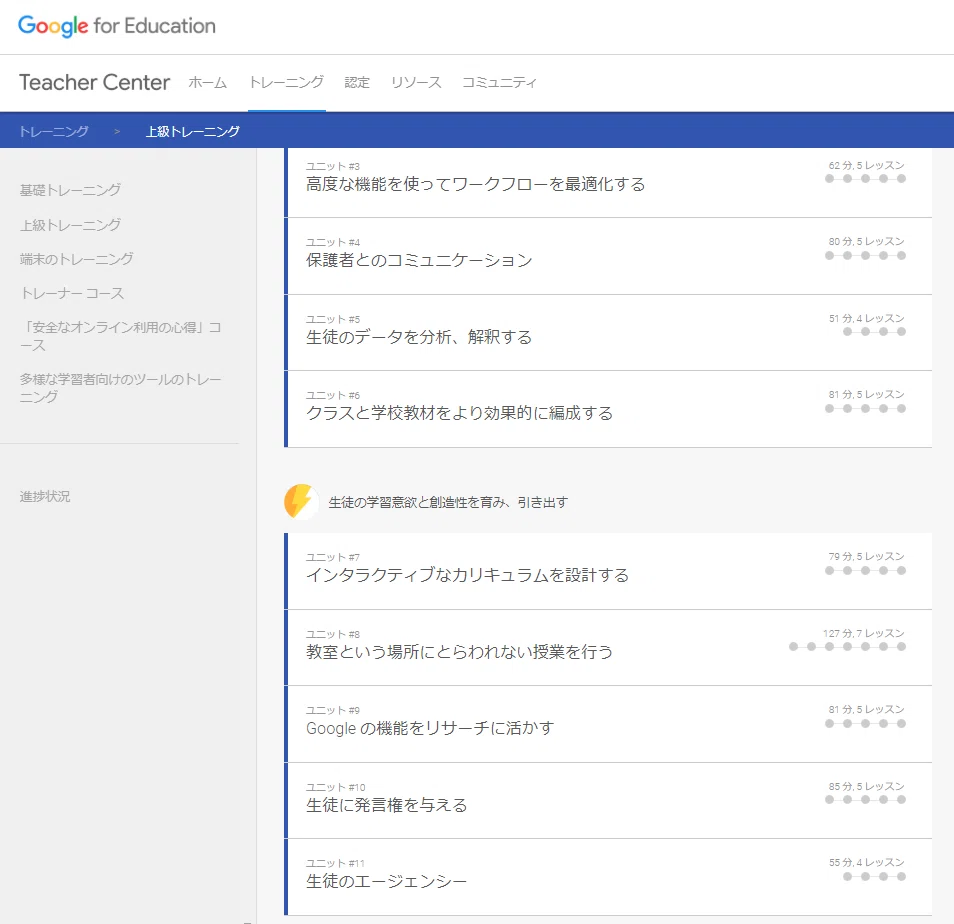The image size is (954, 924).
Task: Click the トレーニング breadcrumb link
Action: pyautogui.click(x=54, y=131)
